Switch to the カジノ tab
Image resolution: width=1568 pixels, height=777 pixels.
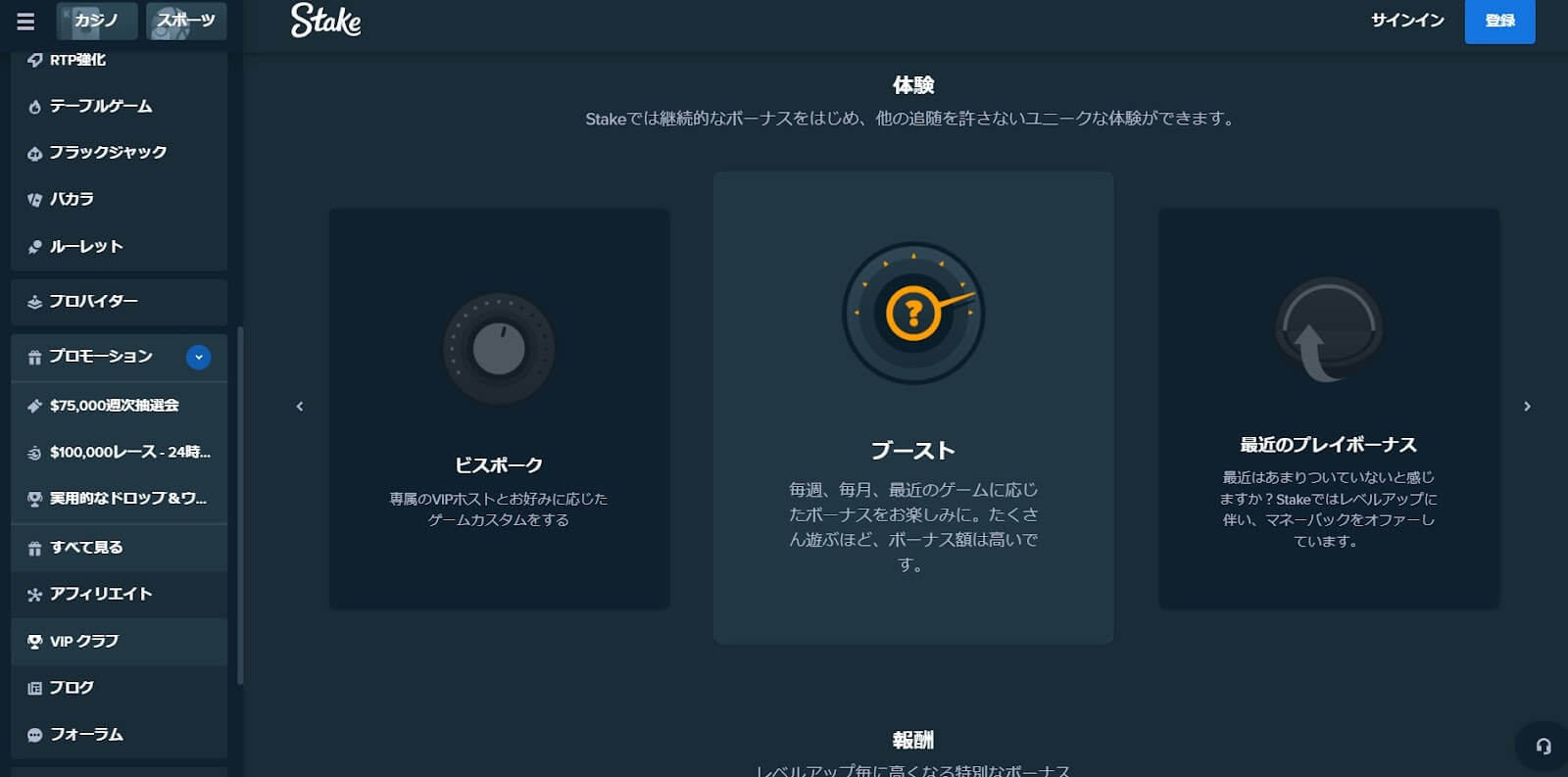tap(97, 21)
